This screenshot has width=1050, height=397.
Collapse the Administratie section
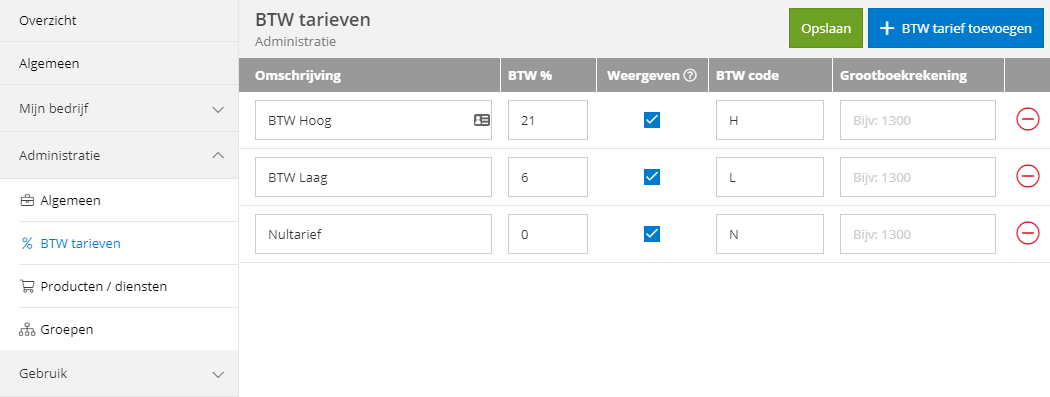119,155
